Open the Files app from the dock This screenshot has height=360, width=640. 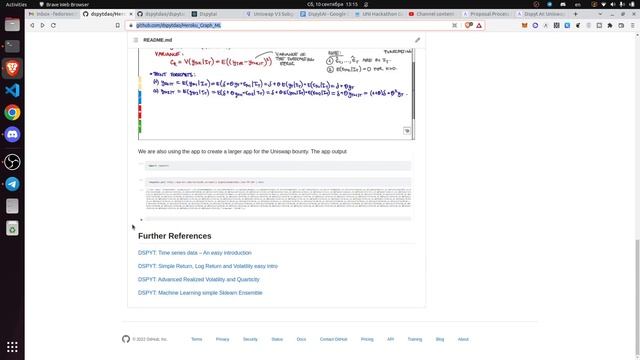click(x=12, y=24)
